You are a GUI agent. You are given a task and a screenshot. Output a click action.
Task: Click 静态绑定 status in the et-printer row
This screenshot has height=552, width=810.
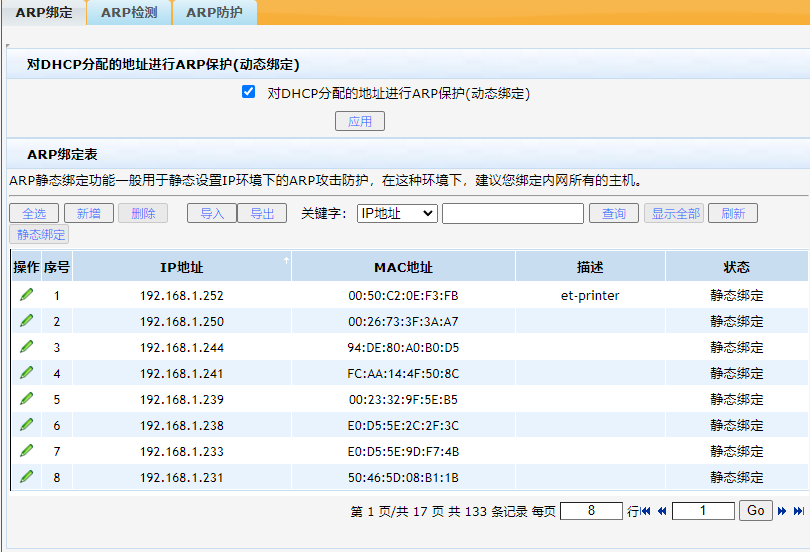[x=737, y=295]
